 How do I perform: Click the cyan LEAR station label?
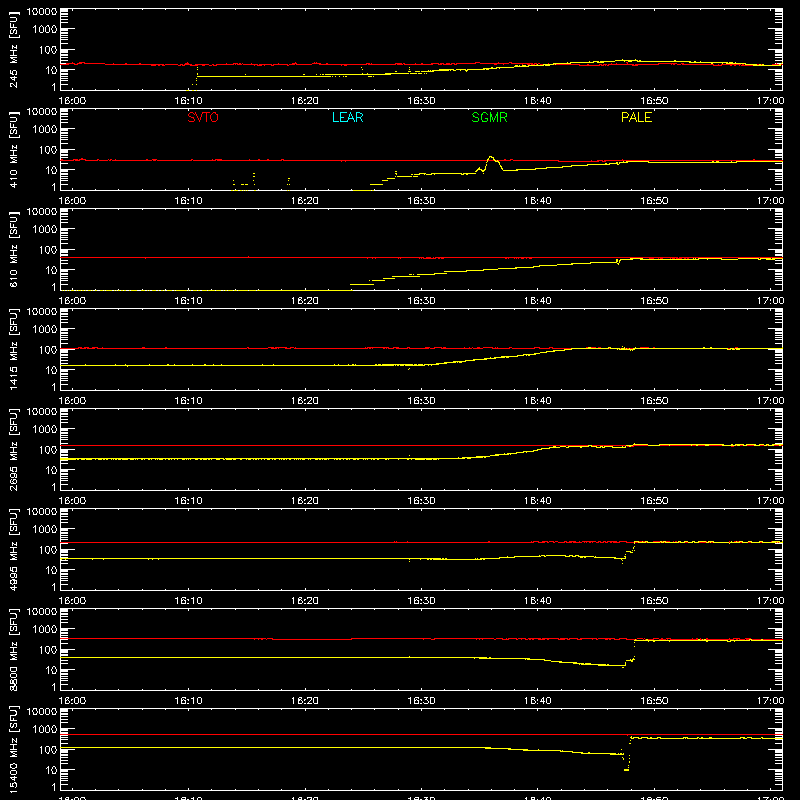tap(347, 117)
